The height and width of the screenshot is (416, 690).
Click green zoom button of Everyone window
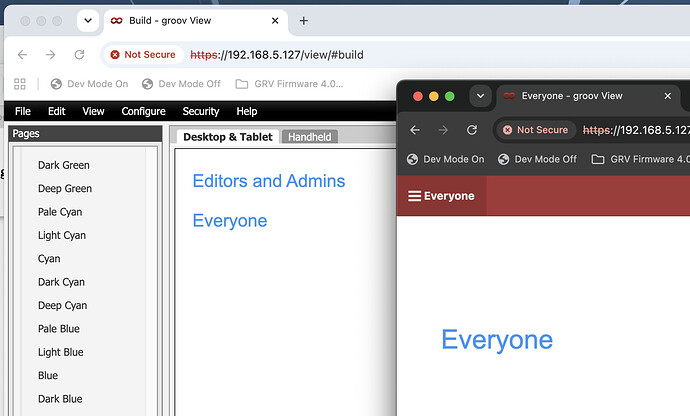click(450, 96)
